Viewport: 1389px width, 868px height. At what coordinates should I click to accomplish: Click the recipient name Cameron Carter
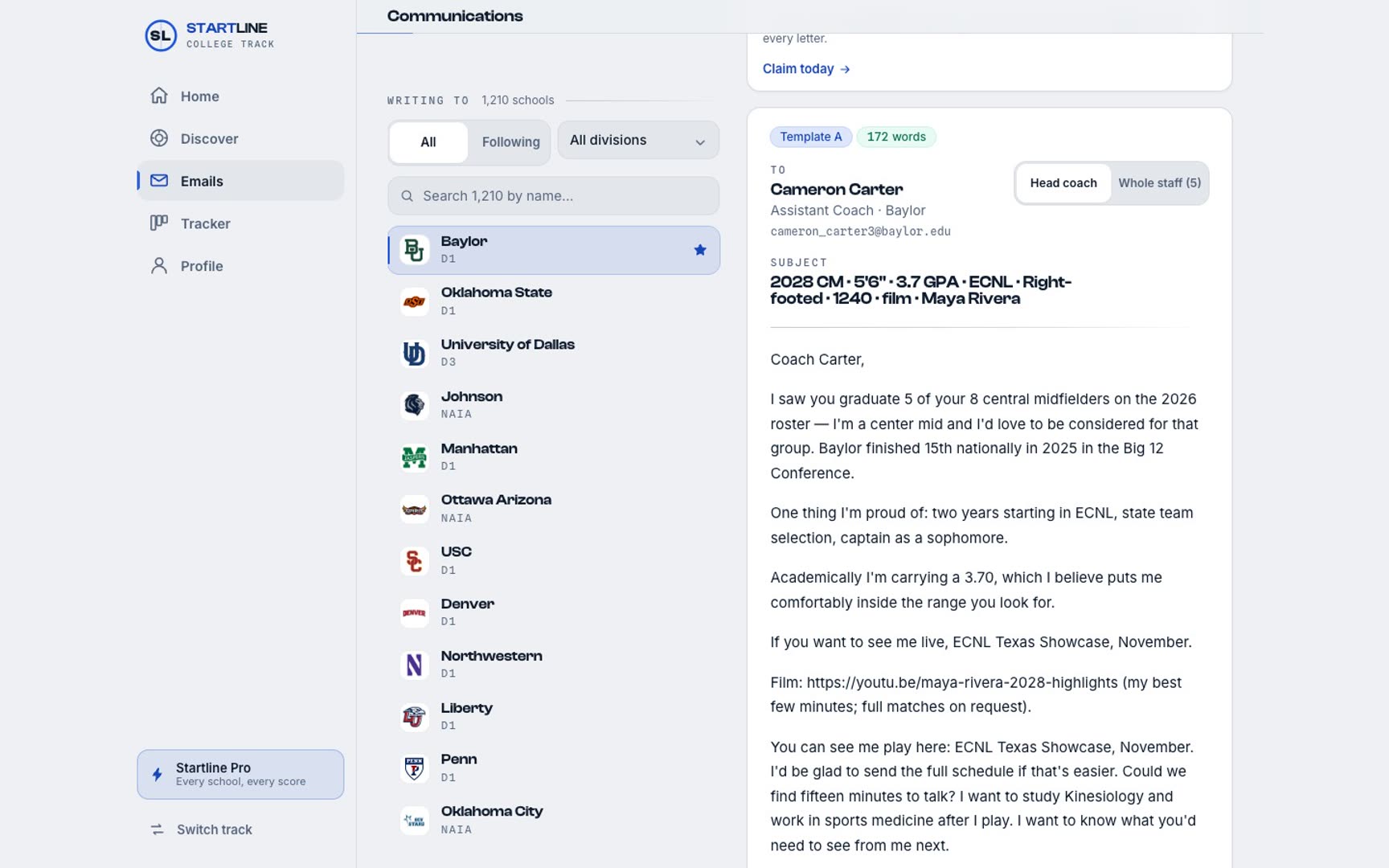[836, 190]
